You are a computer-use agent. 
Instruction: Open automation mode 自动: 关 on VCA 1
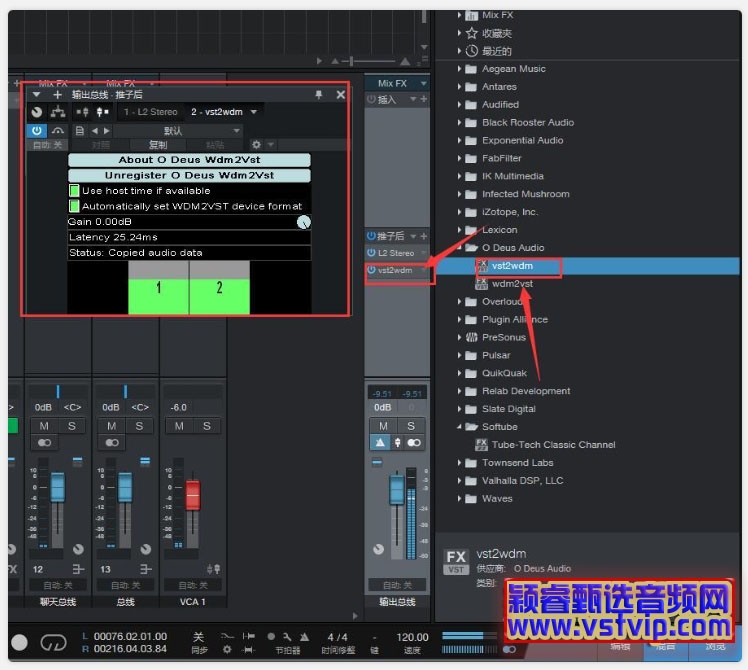tap(193, 585)
